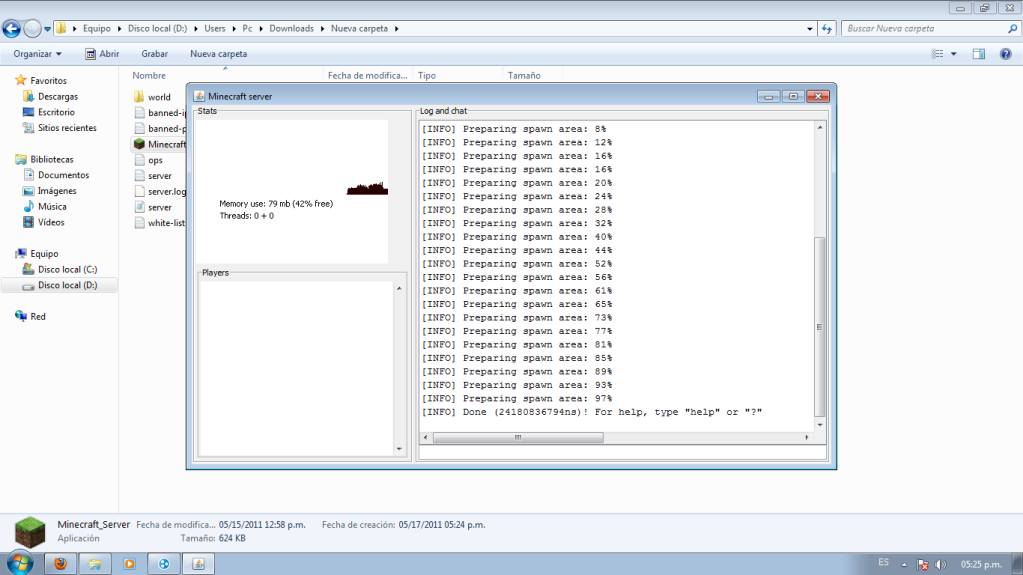The width and height of the screenshot is (1023, 575).
Task: Open Disco local (D:) in sidebar
Action: (59, 285)
